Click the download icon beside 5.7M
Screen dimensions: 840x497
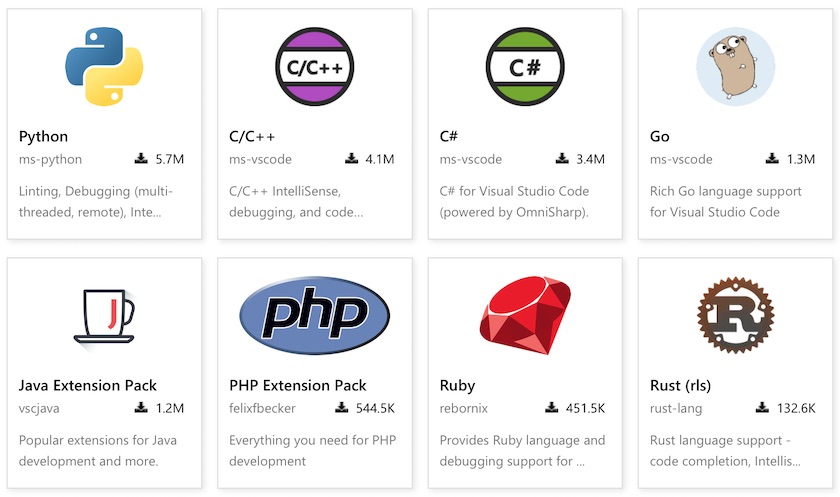(x=141, y=159)
